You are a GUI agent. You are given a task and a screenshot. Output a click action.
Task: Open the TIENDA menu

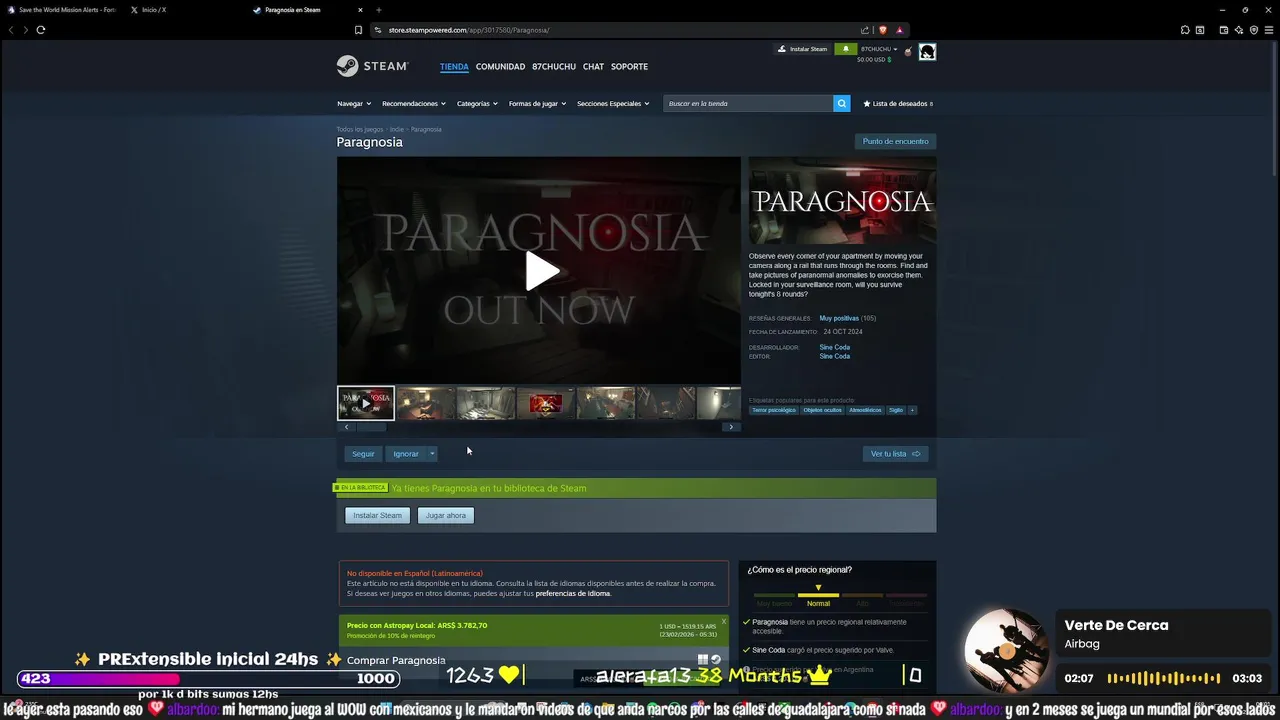[x=454, y=67]
